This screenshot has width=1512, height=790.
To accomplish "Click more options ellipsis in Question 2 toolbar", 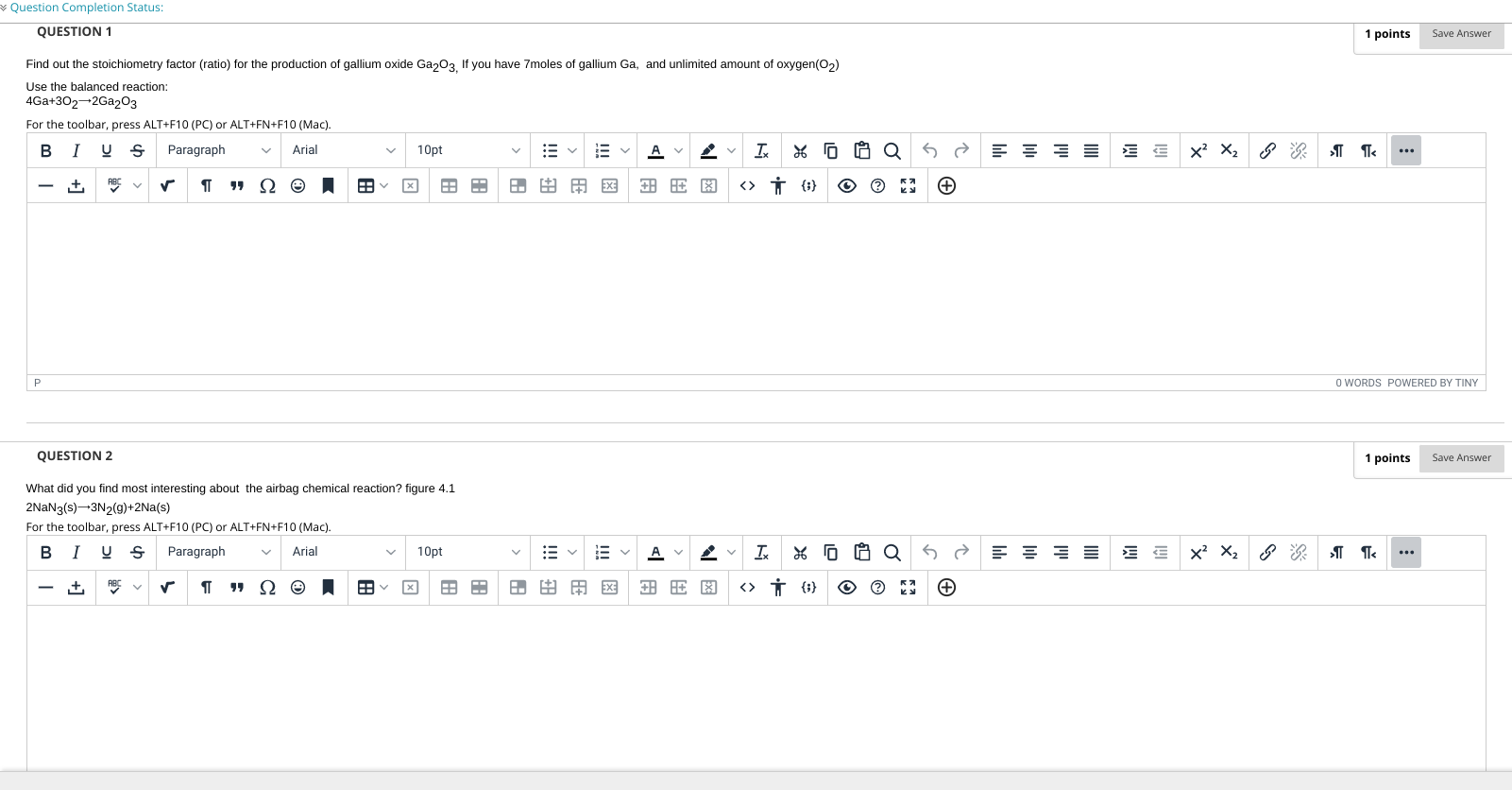I will 1406,552.
